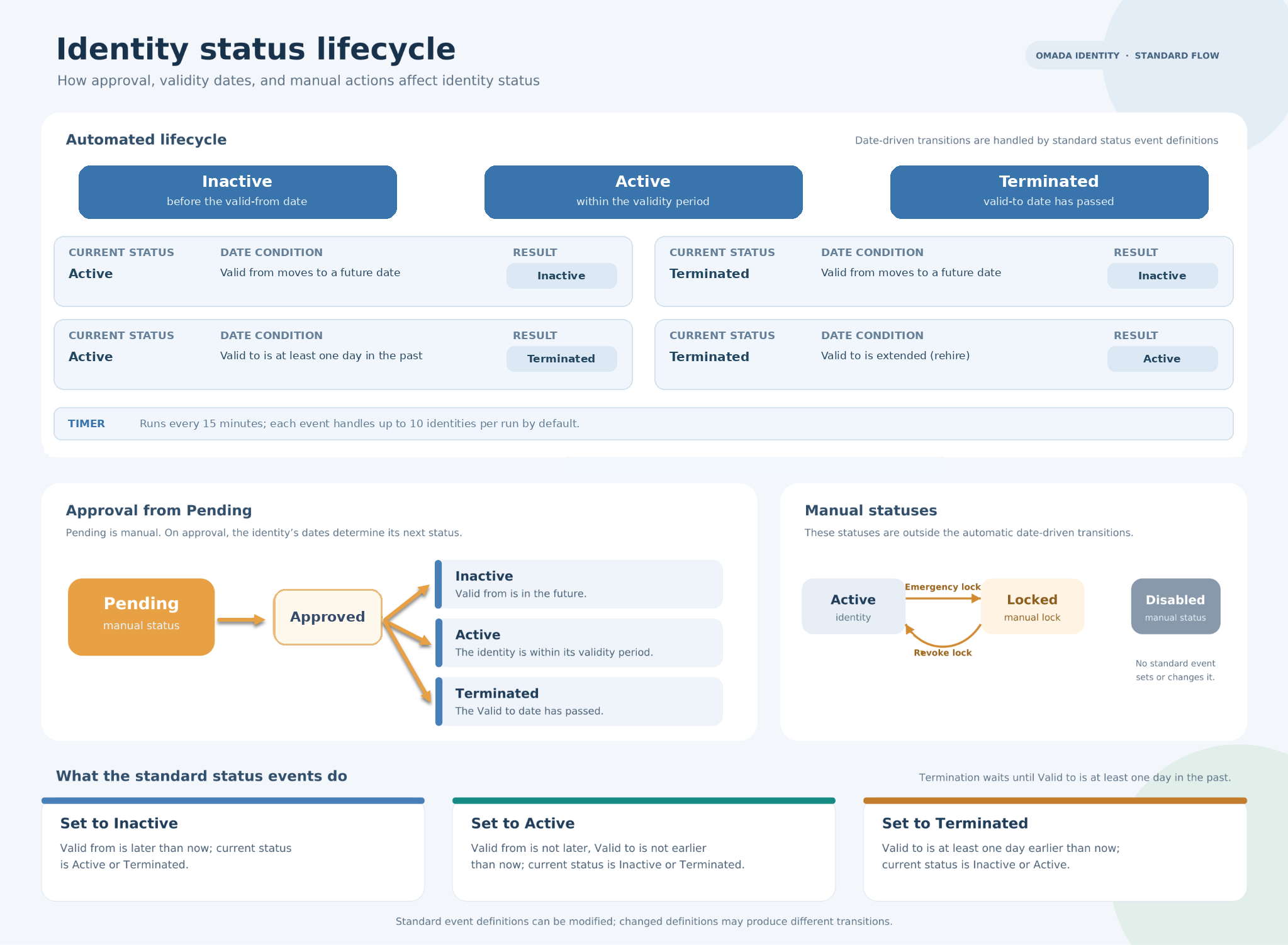Image resolution: width=1288 pixels, height=945 pixels.
Task: Click the subtitle 'How approval, validity dates'
Action: tap(298, 81)
